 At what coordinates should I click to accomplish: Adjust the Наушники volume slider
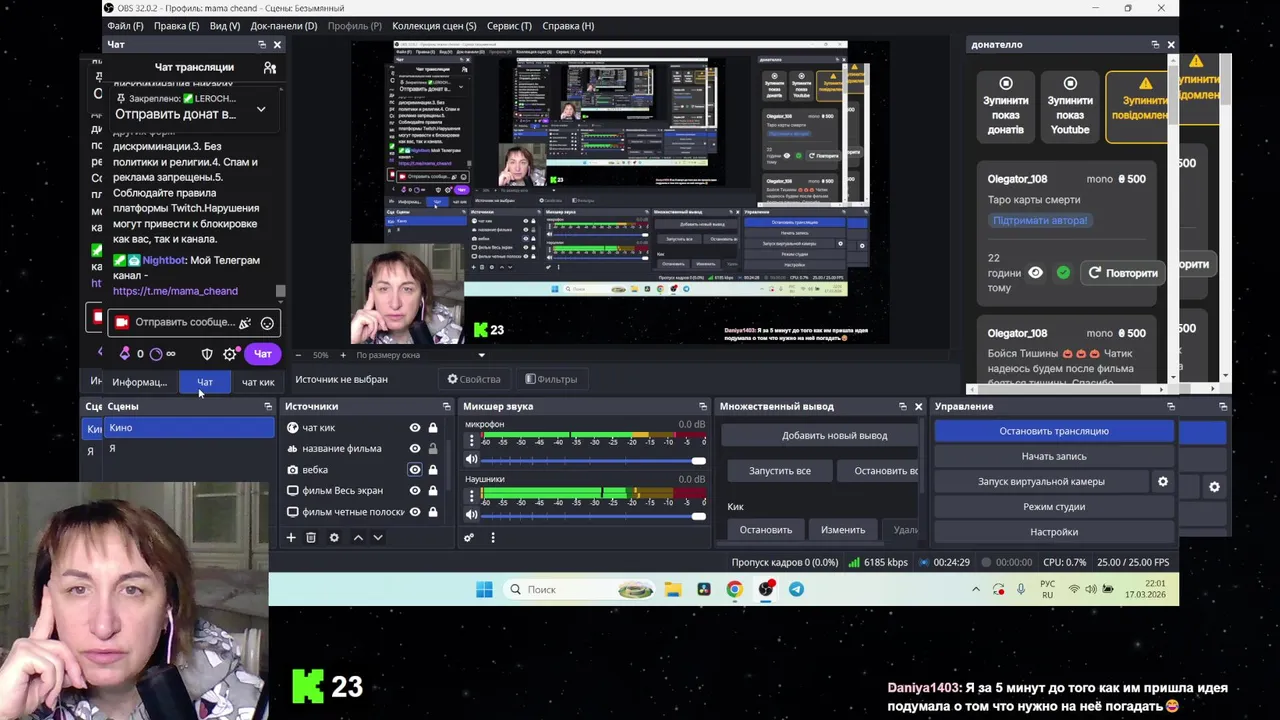pos(591,515)
